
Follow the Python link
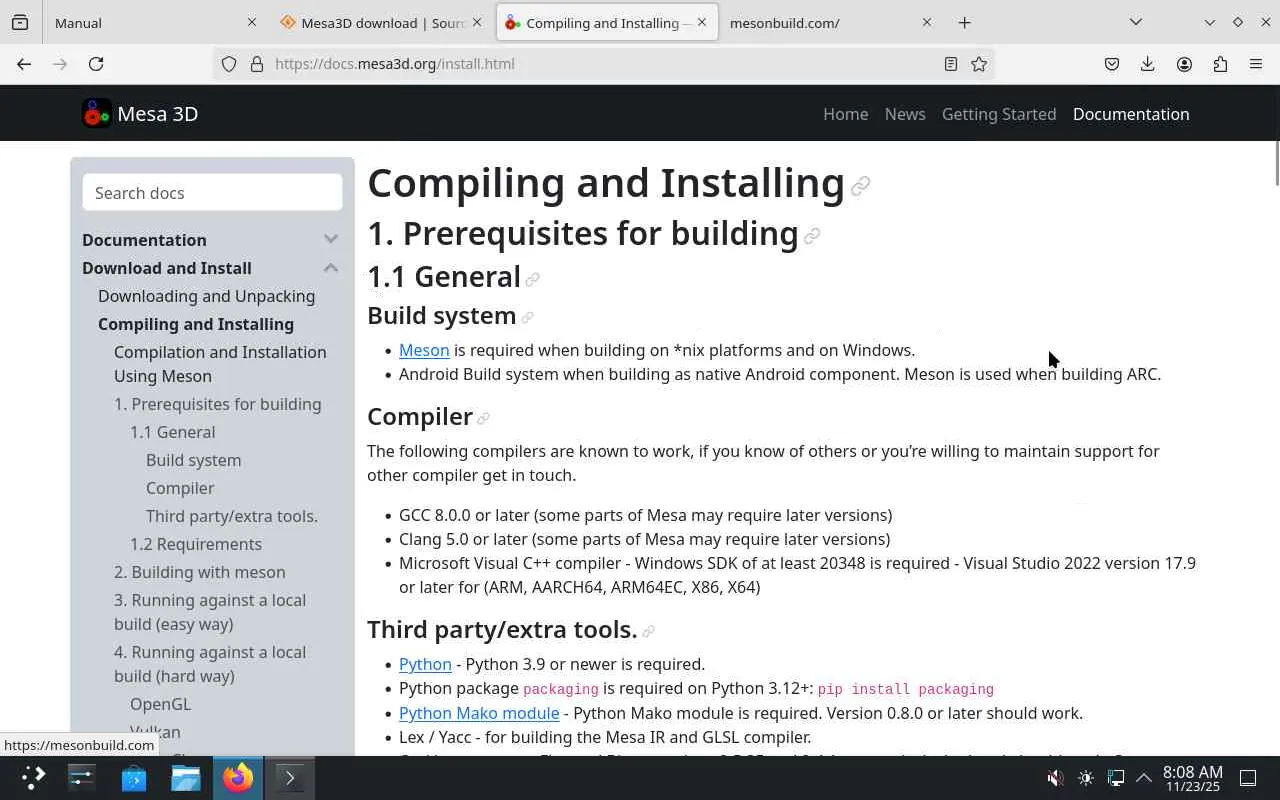(425, 664)
